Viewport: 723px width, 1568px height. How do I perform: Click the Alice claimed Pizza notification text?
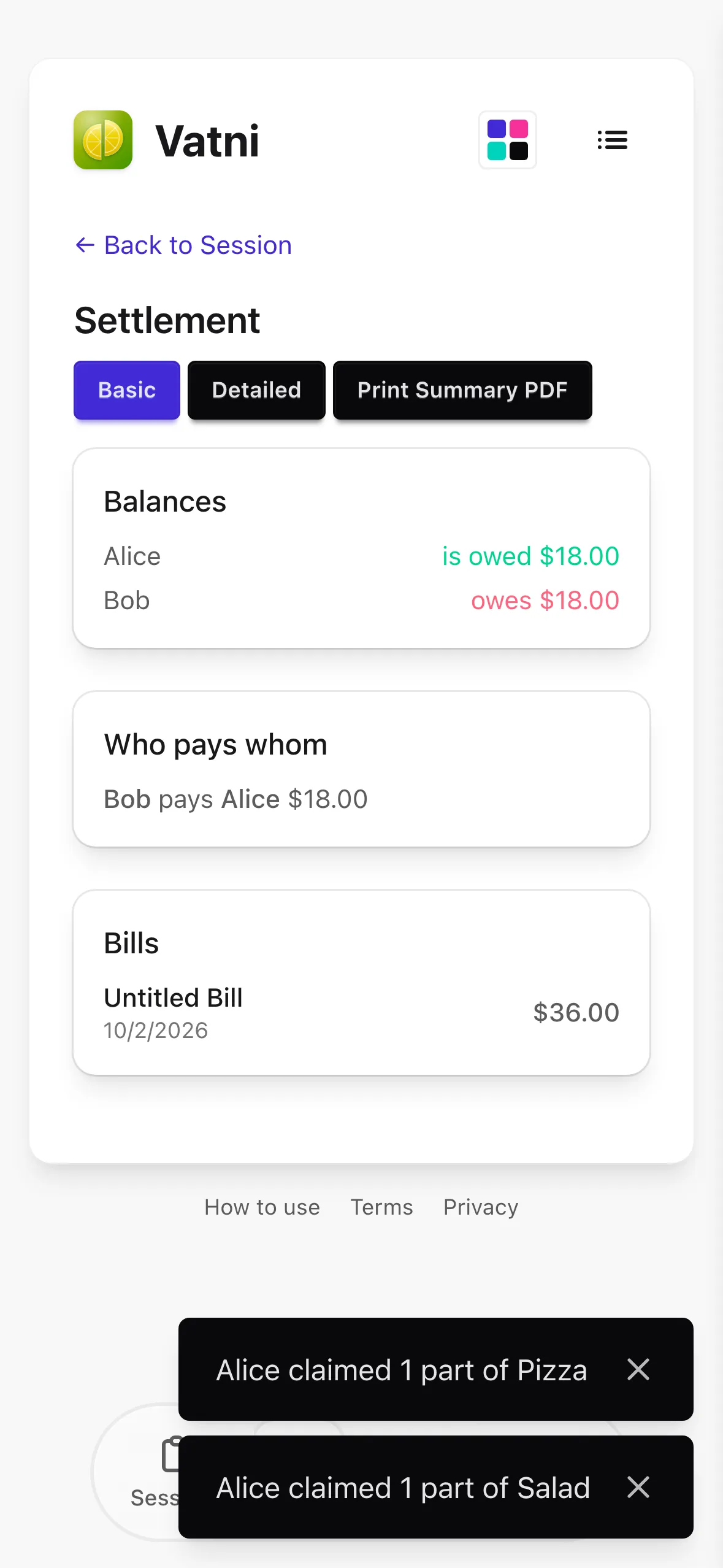[402, 1370]
